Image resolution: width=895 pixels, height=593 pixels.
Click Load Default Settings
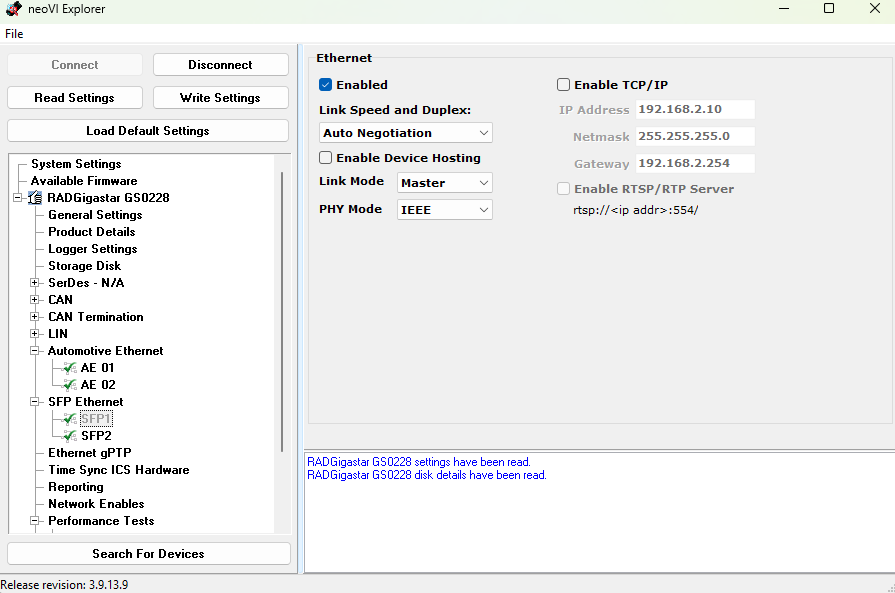[148, 130]
